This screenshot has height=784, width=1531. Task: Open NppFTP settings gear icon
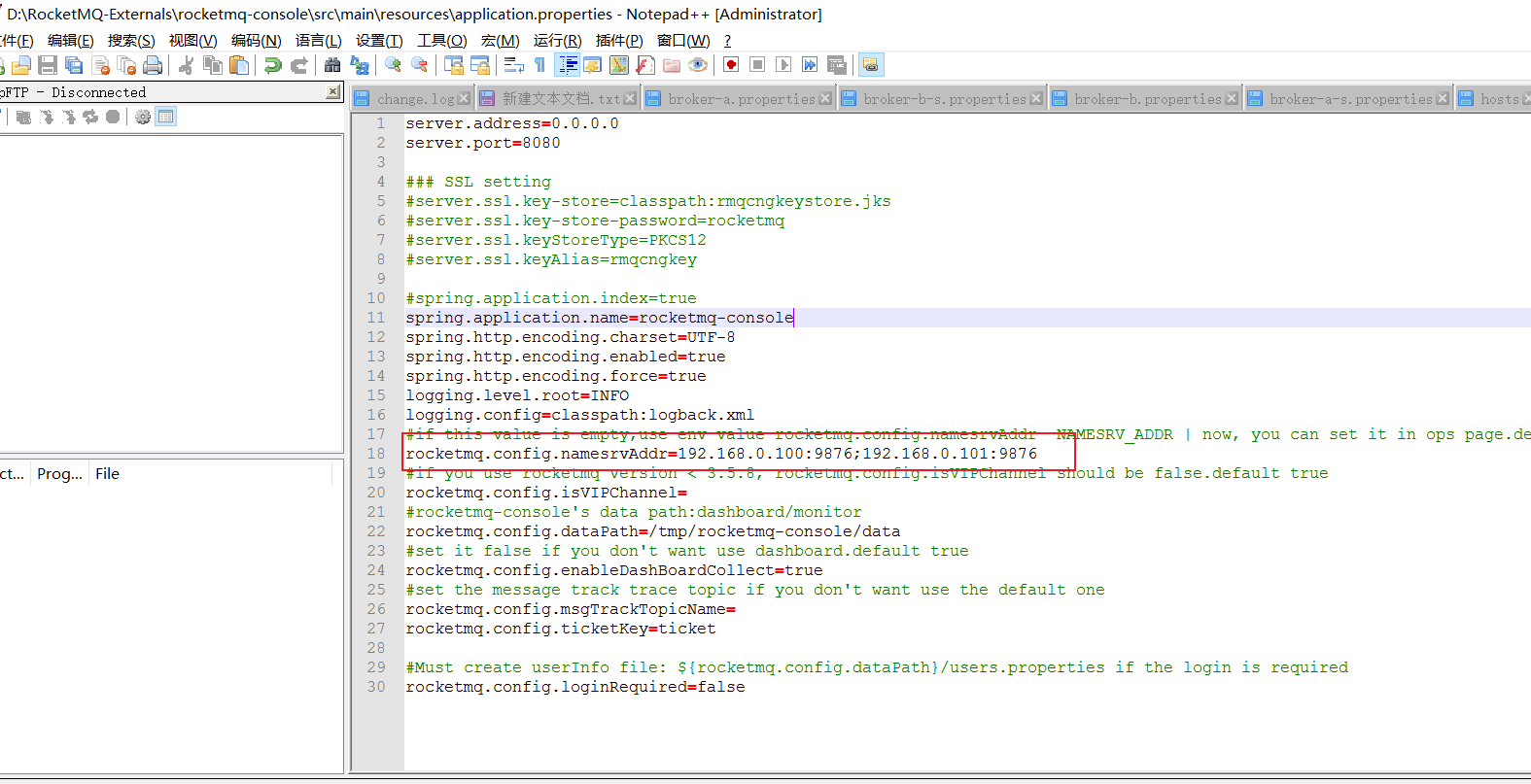[x=143, y=117]
